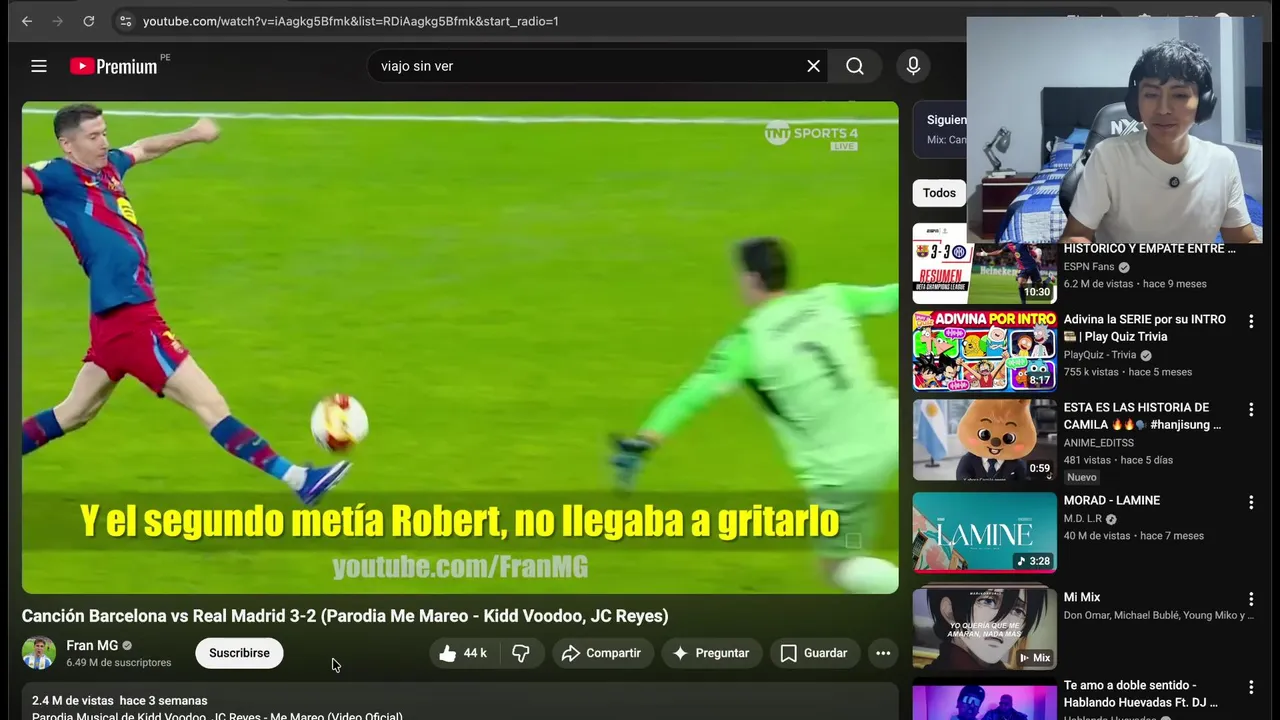Click ANIME_EDITSS channel name
This screenshot has width=1280, height=720.
1099,443
